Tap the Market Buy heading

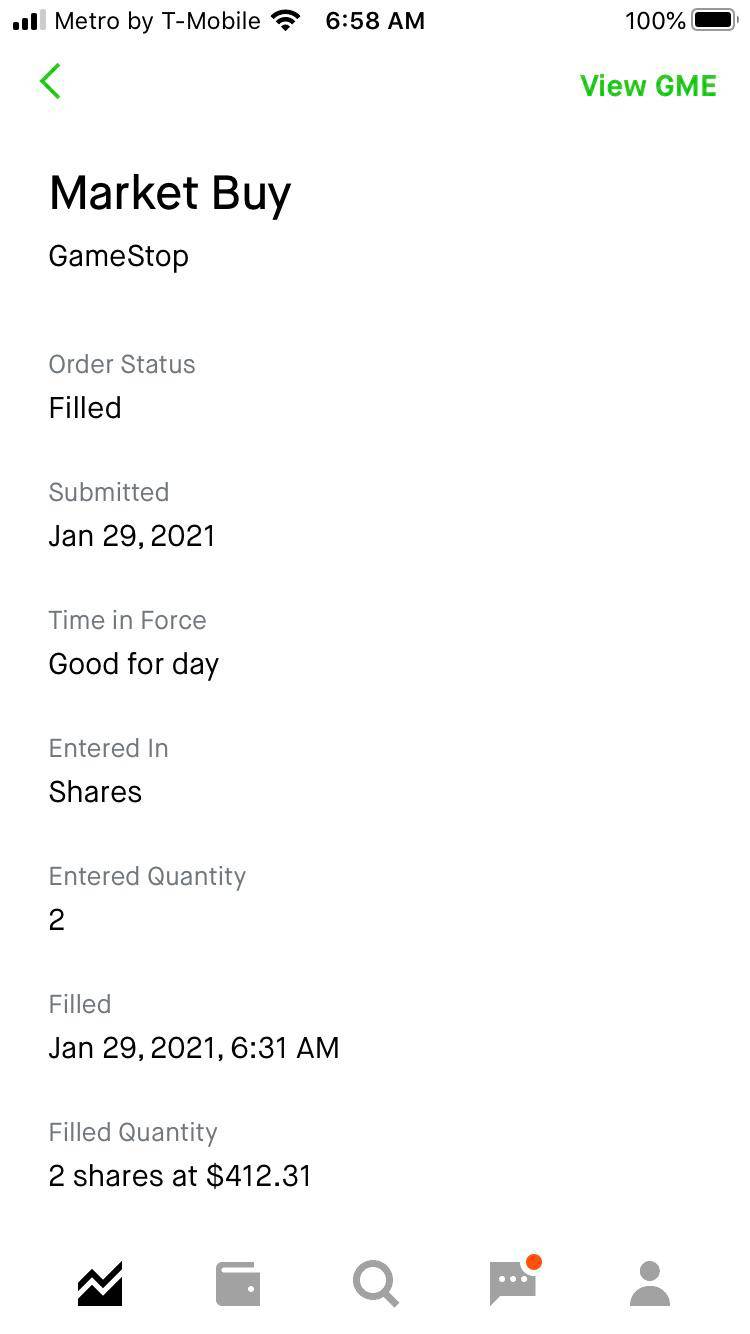(170, 193)
